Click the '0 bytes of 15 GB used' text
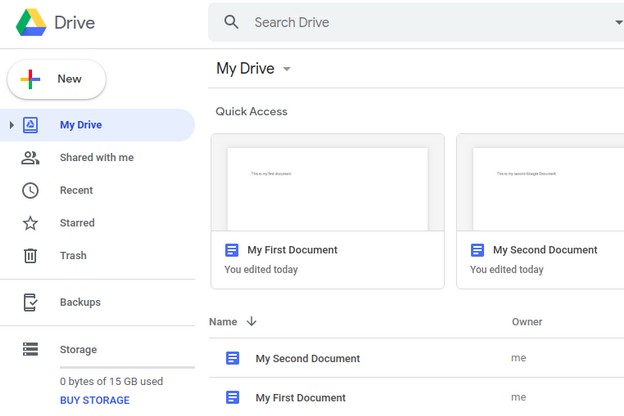This screenshot has height=416, width=624. (111, 381)
